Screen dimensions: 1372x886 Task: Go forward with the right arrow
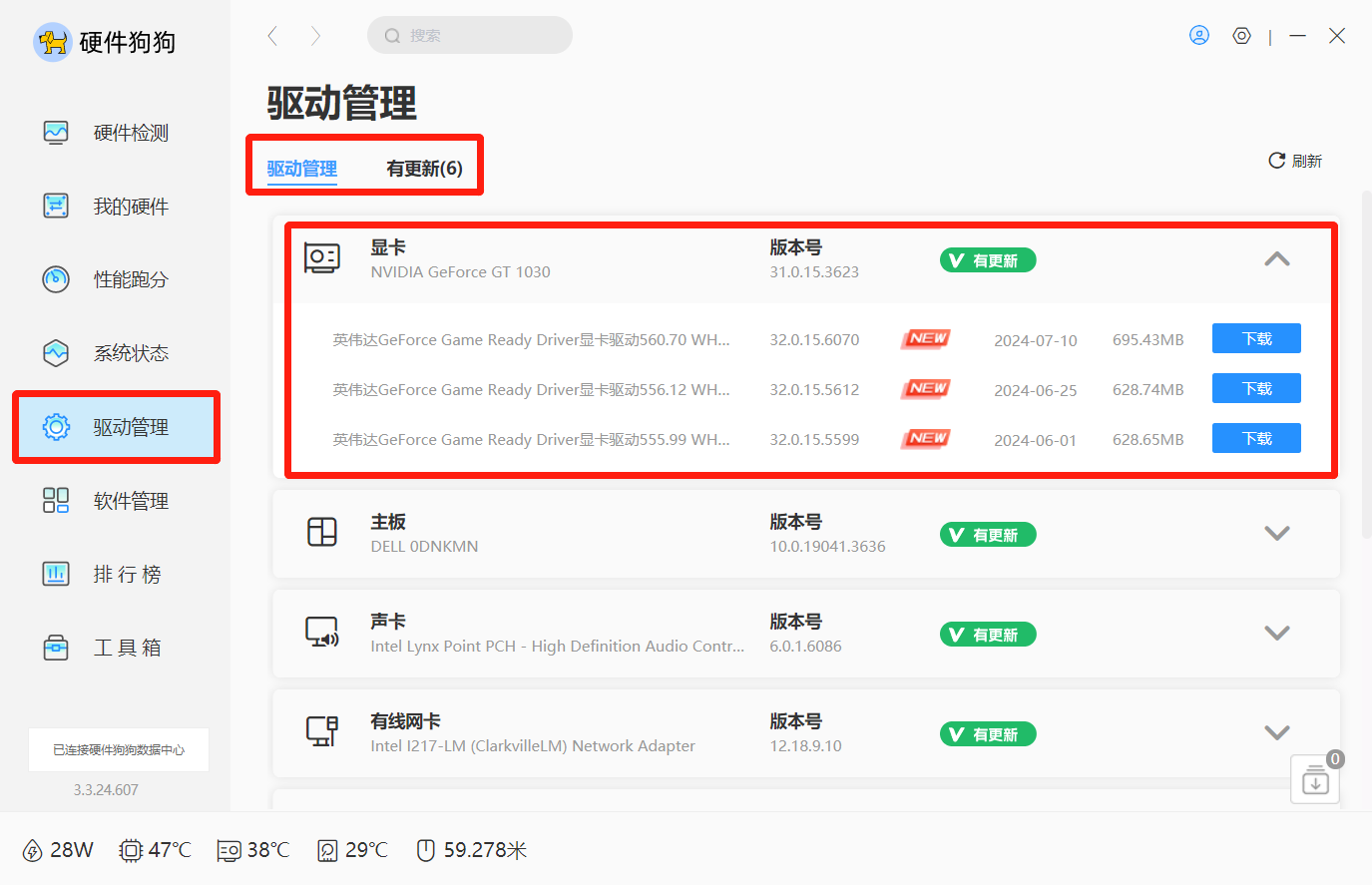coord(316,36)
